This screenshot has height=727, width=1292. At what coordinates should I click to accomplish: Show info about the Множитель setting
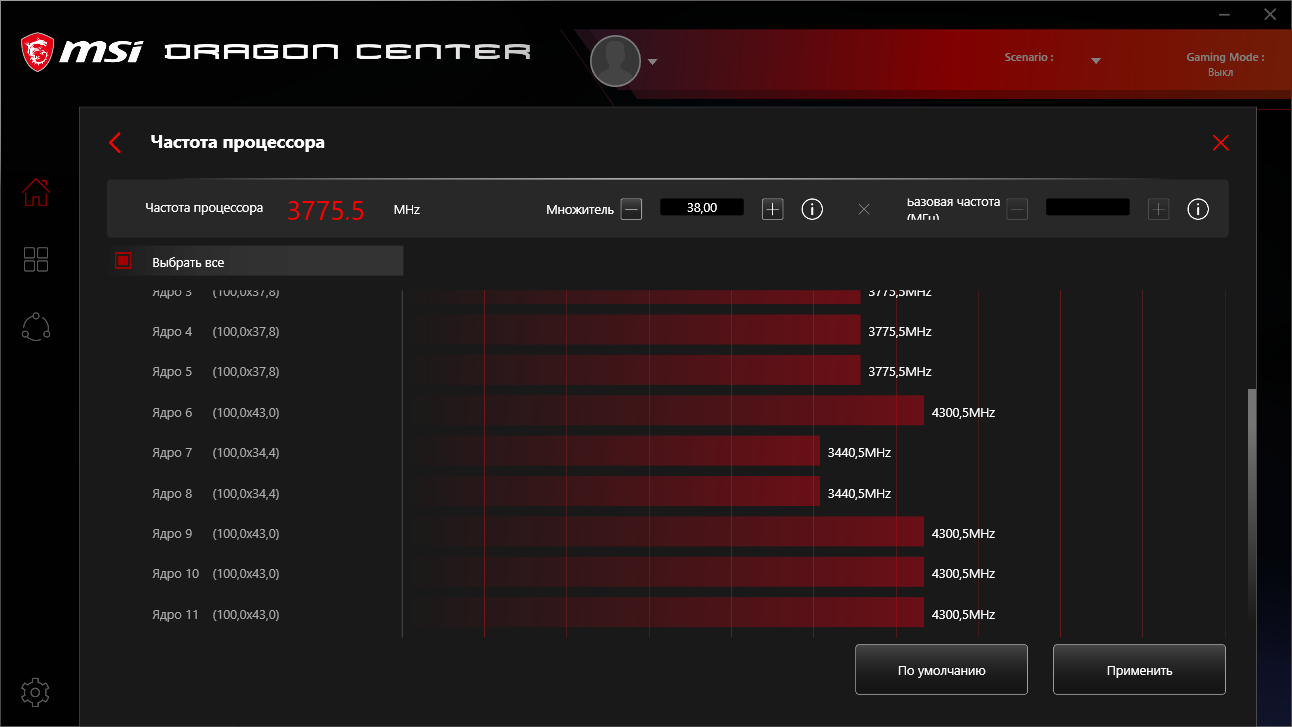[812, 209]
